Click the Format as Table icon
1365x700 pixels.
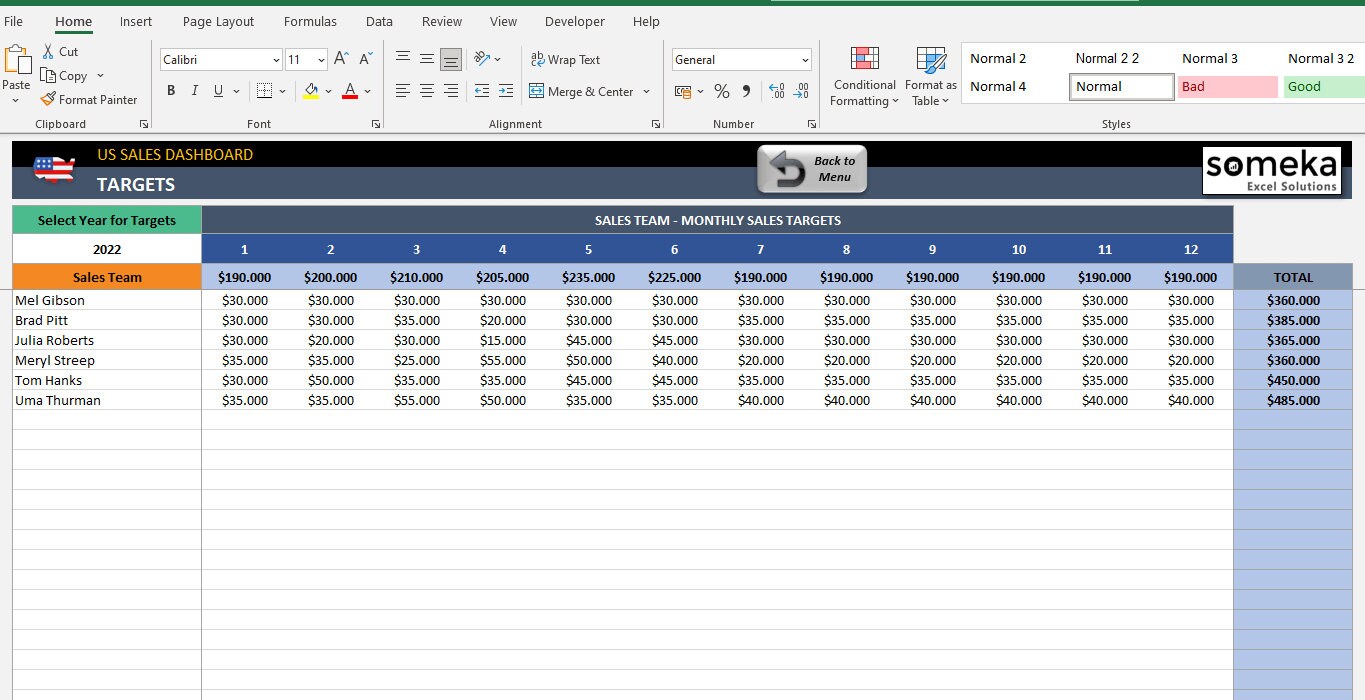coord(930,75)
